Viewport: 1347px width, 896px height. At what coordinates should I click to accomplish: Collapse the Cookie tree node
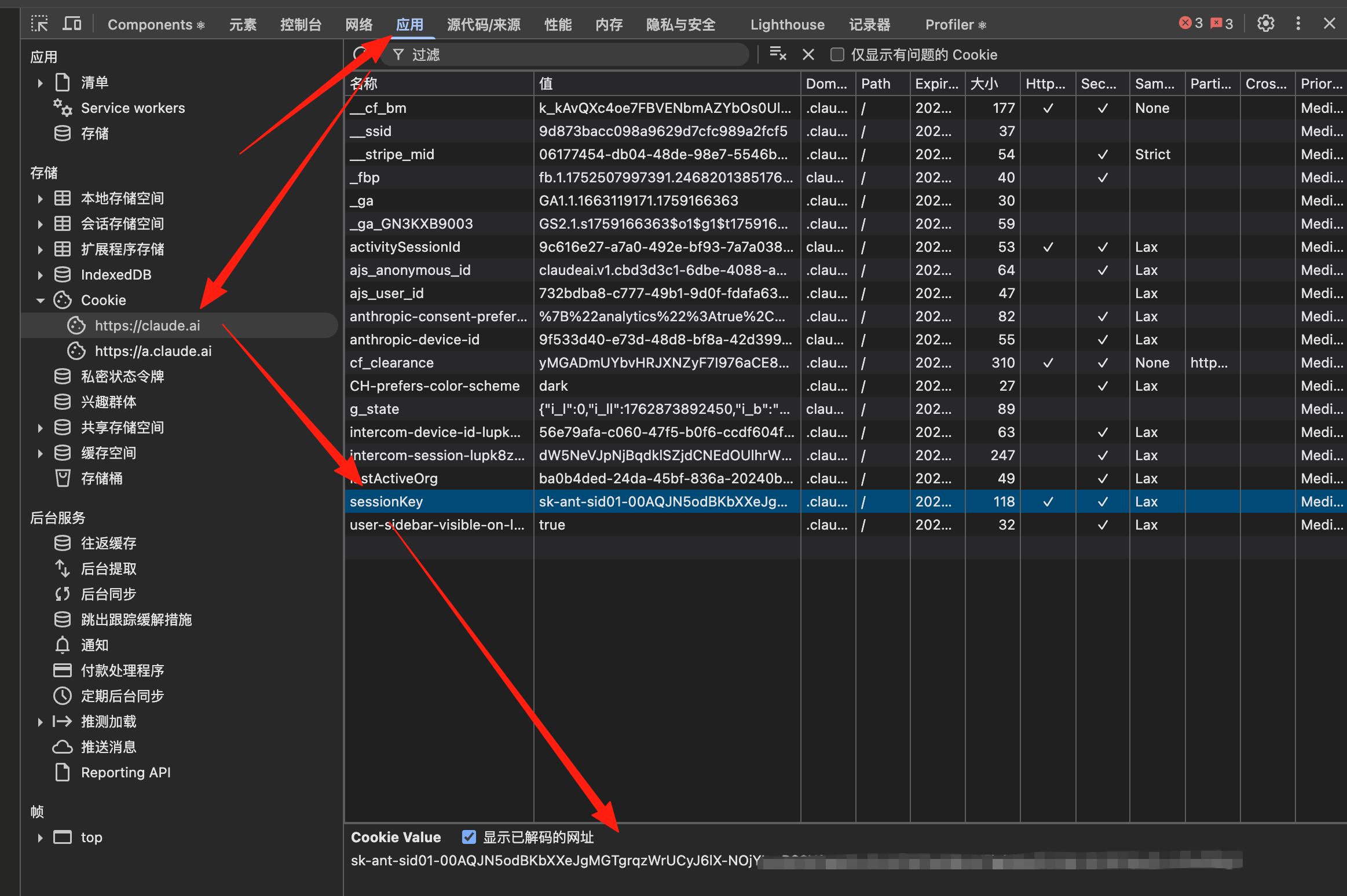[x=40, y=300]
